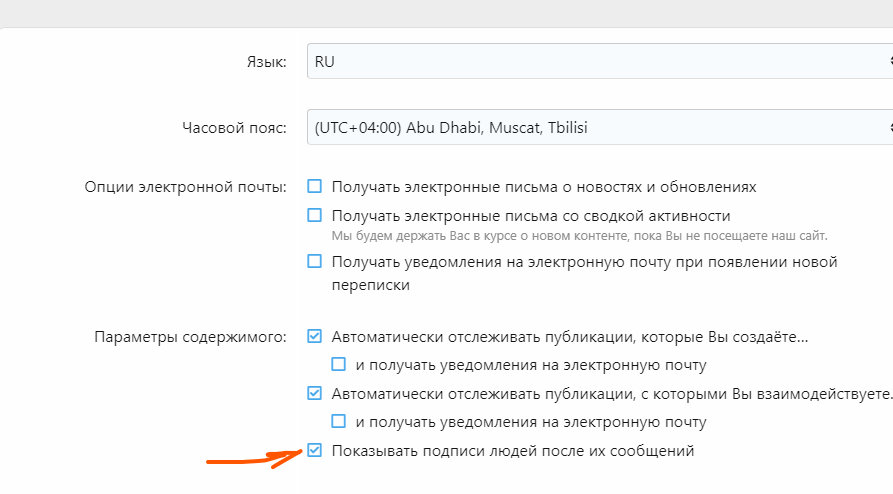Click the Параметры содержимого: section label
The image size is (893, 494).
[190, 337]
